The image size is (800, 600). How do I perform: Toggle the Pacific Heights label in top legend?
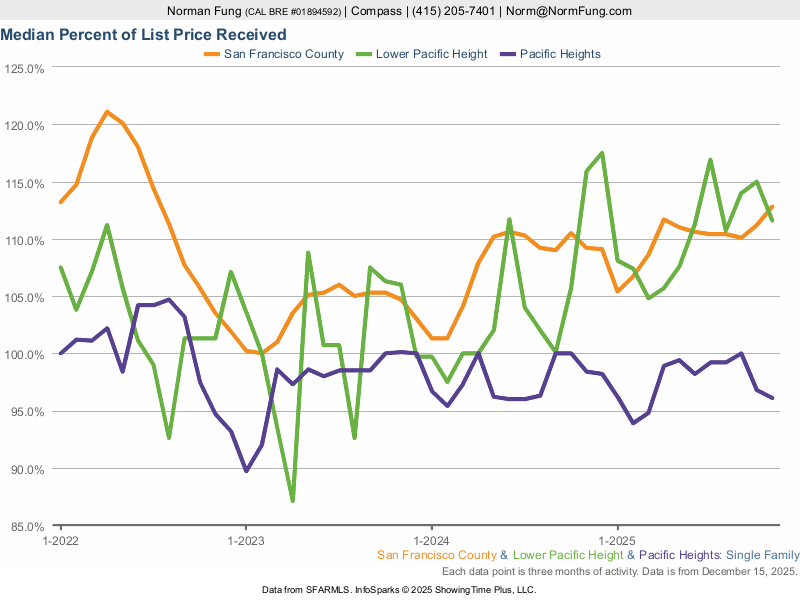pos(561,54)
